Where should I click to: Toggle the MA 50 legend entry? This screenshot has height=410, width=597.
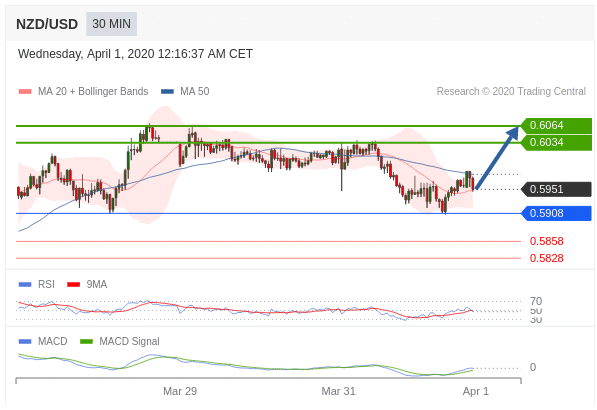185,91
